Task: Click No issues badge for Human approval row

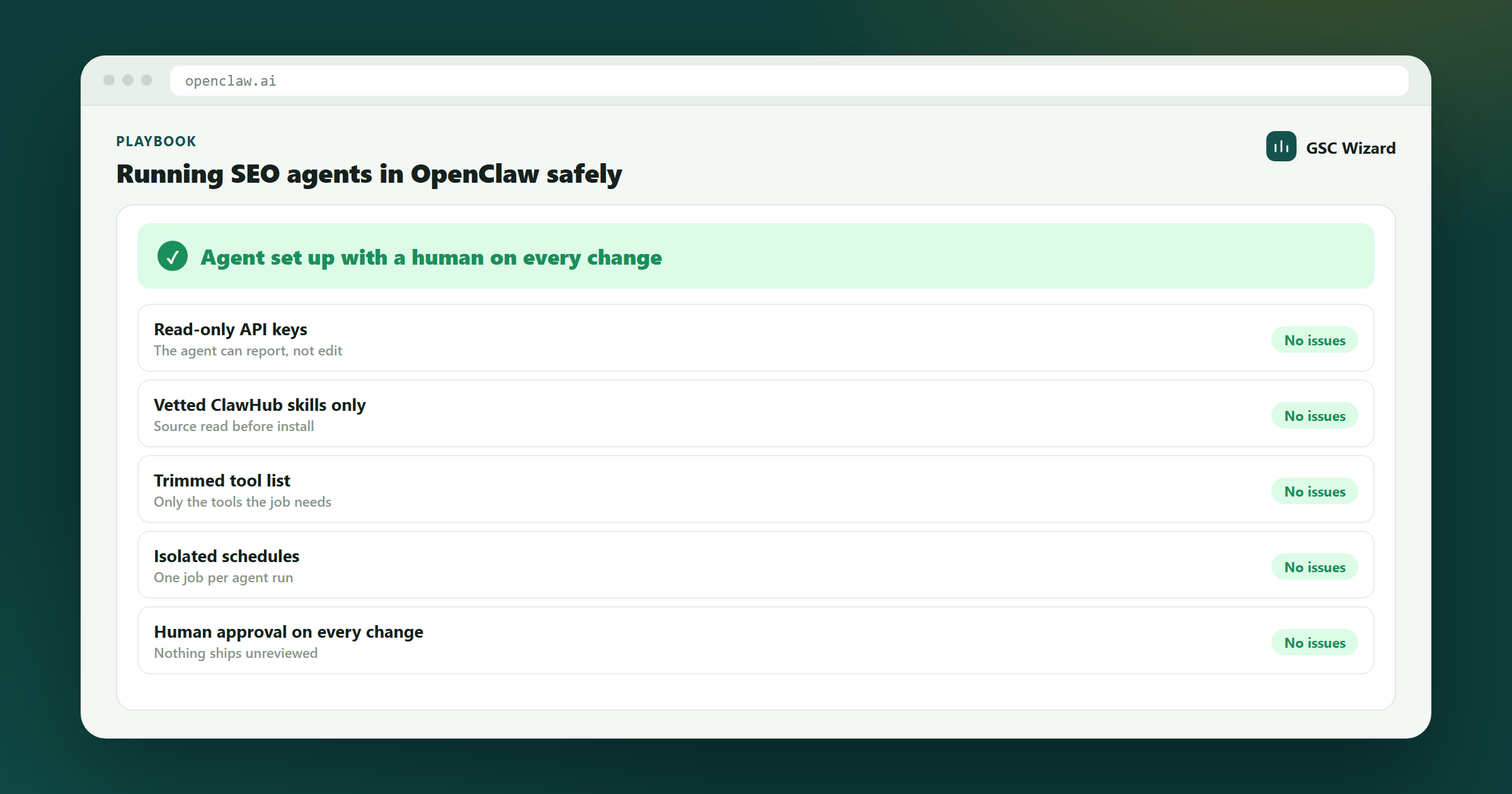Action: pos(1315,643)
